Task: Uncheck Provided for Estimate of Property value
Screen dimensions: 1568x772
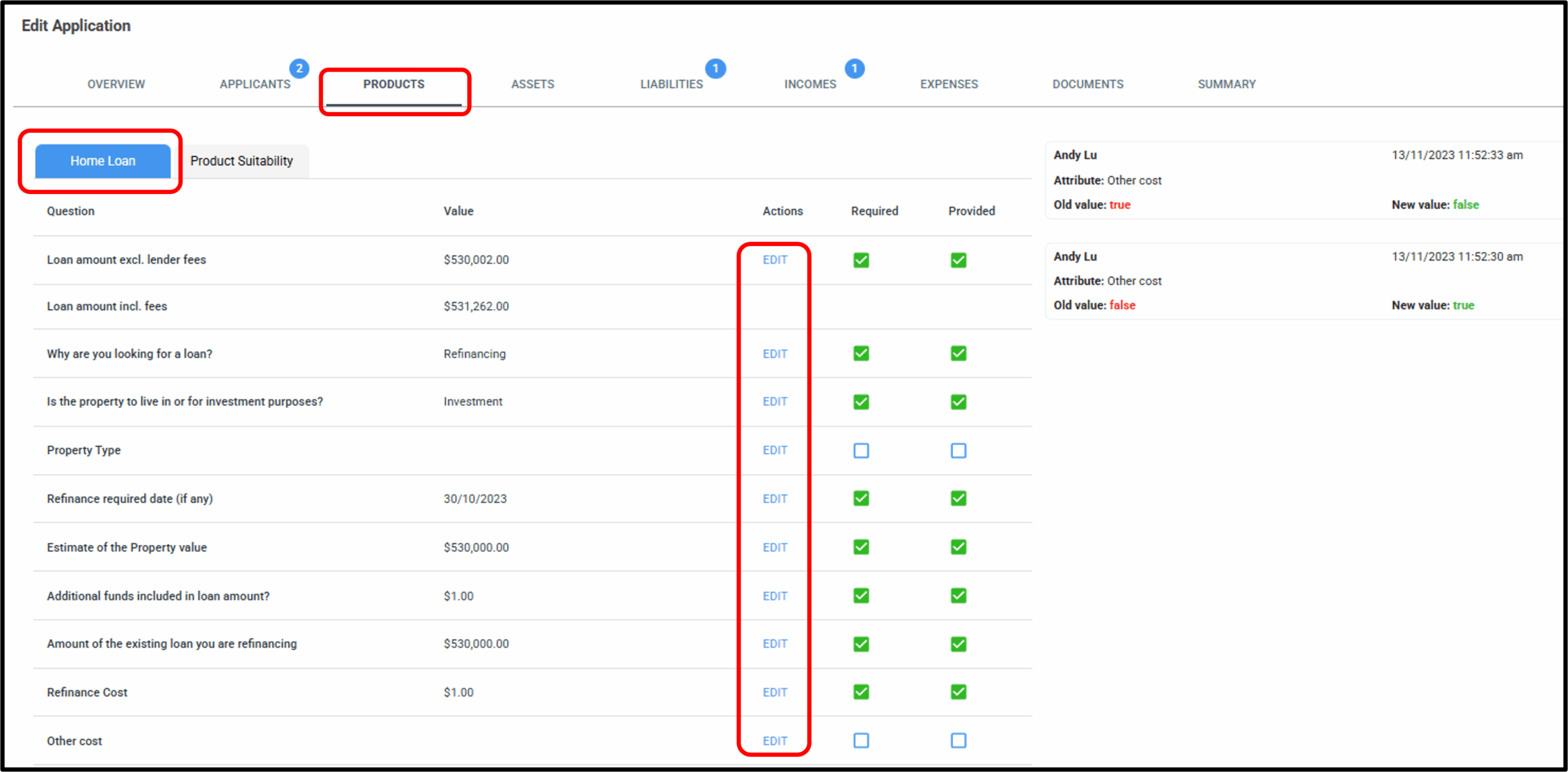Action: [958, 547]
